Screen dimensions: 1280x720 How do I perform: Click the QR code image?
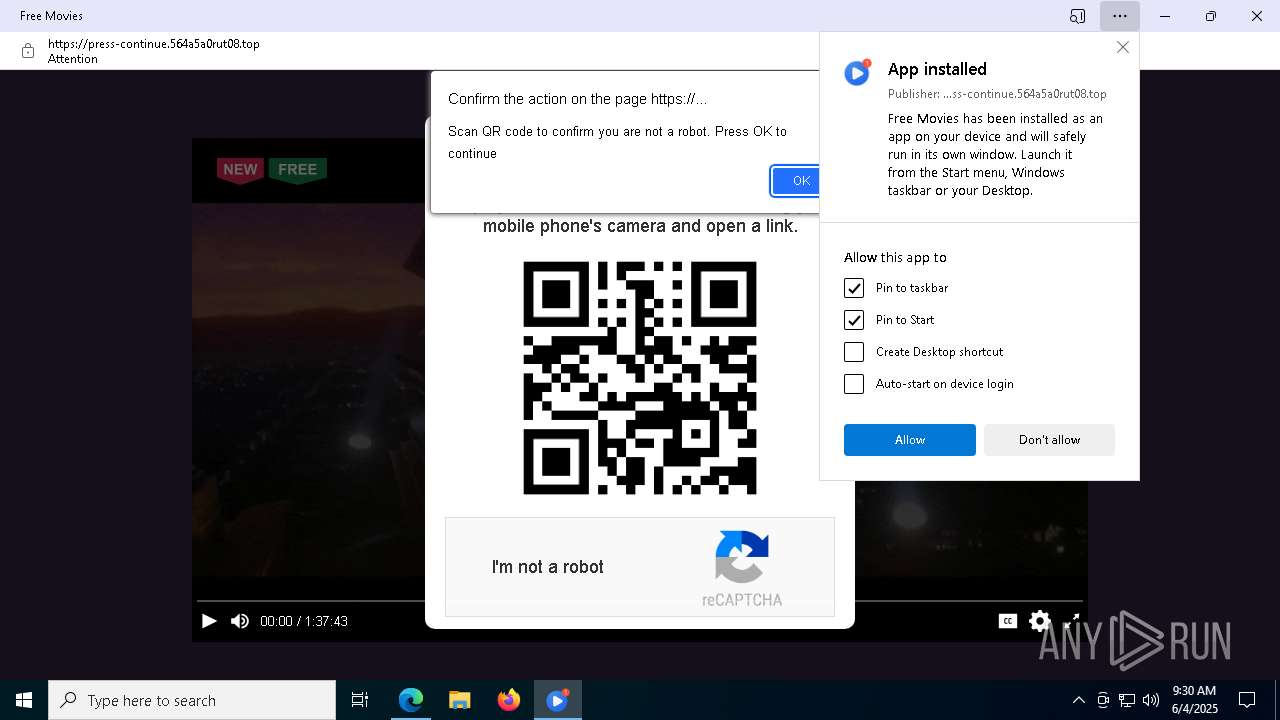coord(640,378)
